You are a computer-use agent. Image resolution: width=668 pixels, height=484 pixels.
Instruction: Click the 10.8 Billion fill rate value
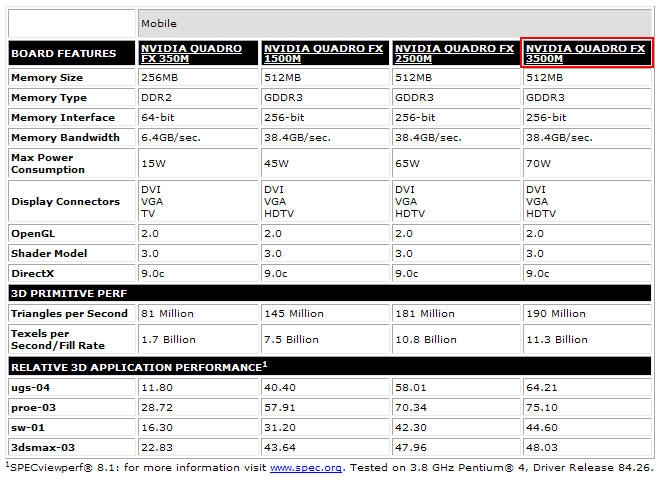pos(426,340)
